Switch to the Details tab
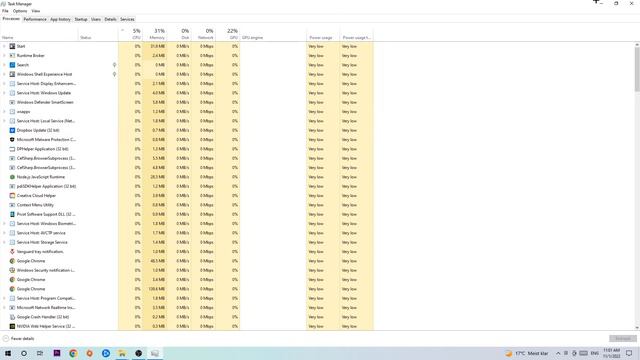The image size is (640, 360). coord(110,19)
